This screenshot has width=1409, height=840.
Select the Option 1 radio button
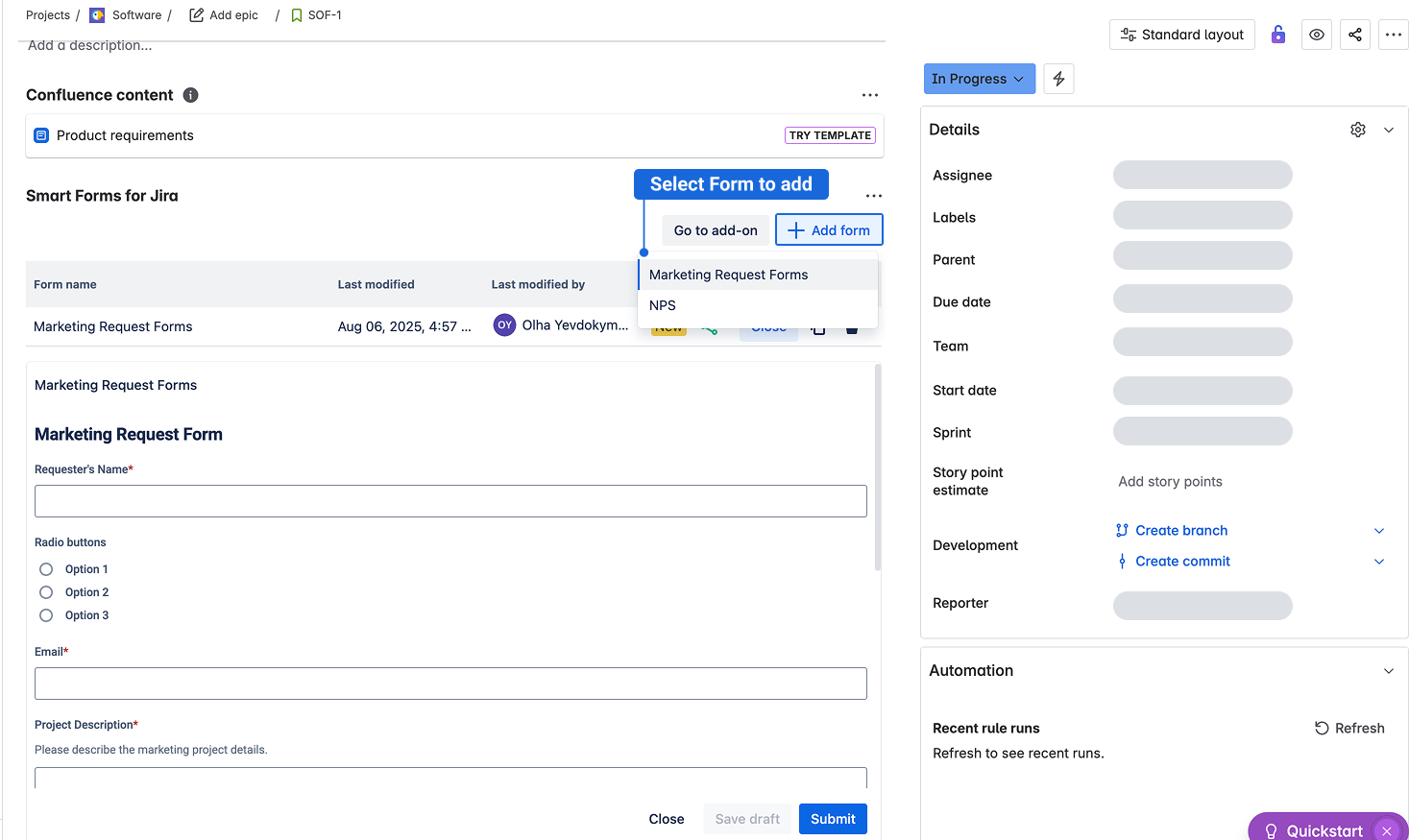(x=46, y=569)
